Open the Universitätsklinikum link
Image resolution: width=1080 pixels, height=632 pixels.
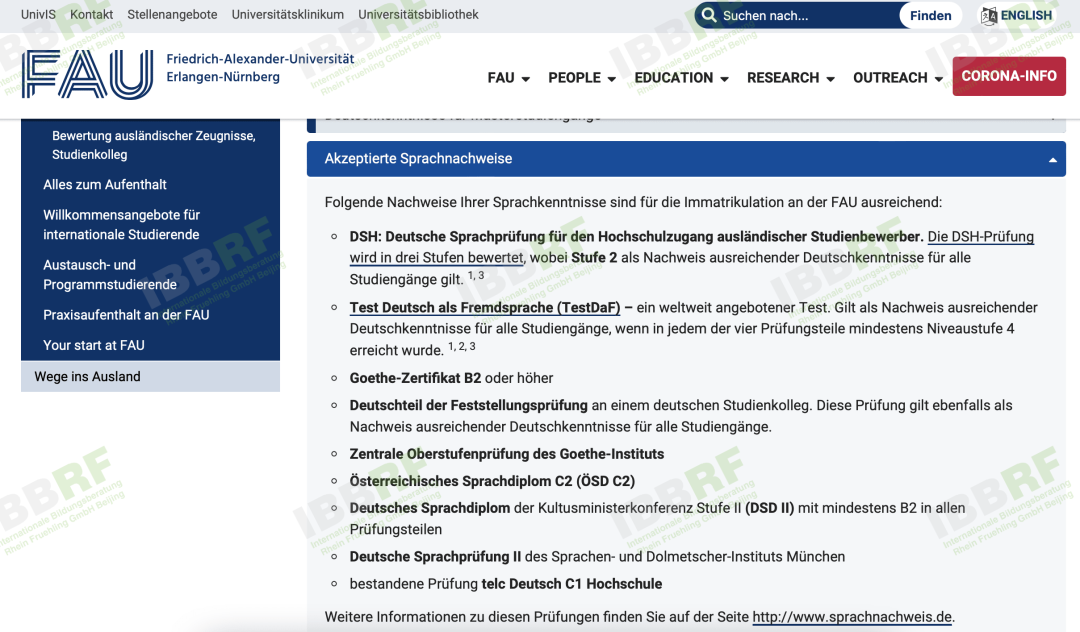288,14
